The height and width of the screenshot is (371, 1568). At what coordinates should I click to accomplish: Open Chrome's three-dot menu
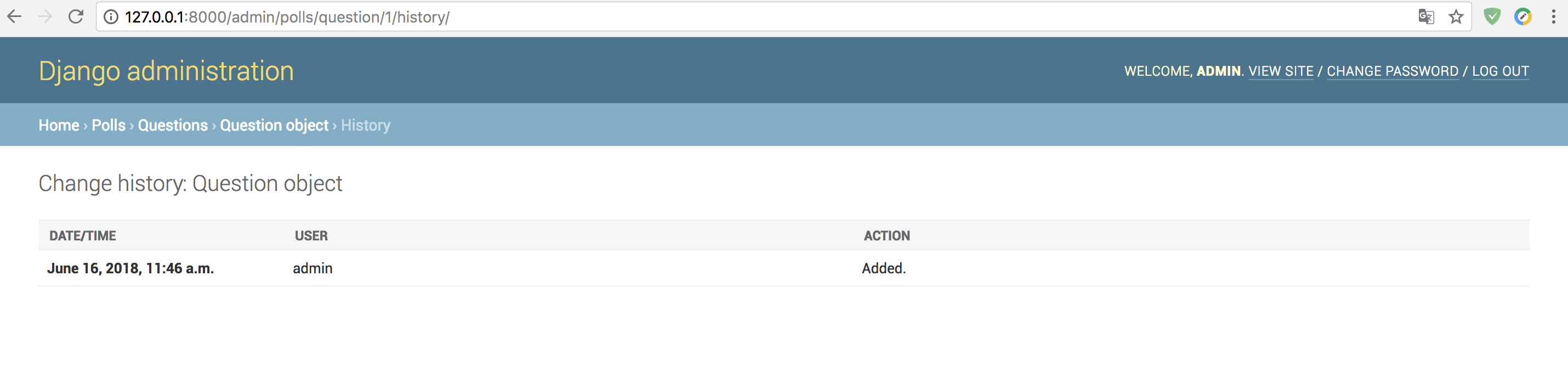point(1553,16)
